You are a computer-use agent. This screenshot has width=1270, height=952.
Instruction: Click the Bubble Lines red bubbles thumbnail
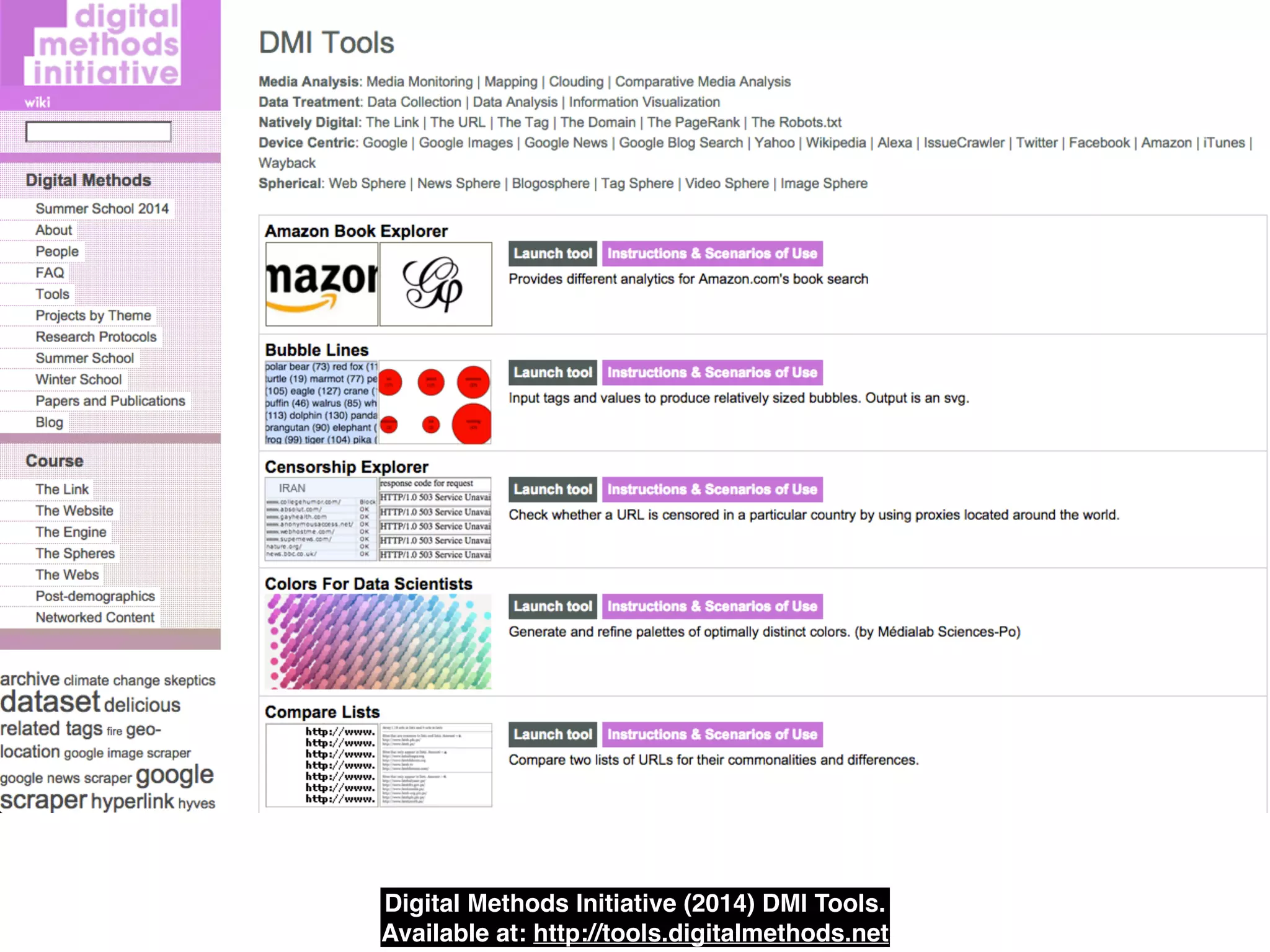(435, 402)
